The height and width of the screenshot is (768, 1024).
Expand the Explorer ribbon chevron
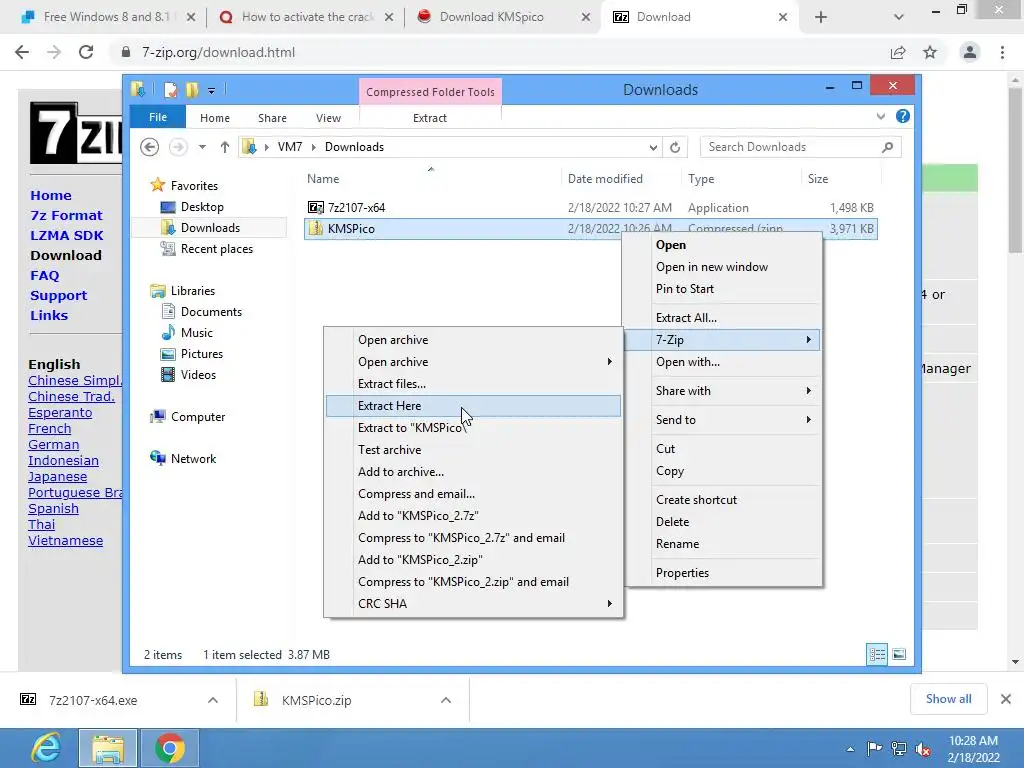pyautogui.click(x=880, y=116)
